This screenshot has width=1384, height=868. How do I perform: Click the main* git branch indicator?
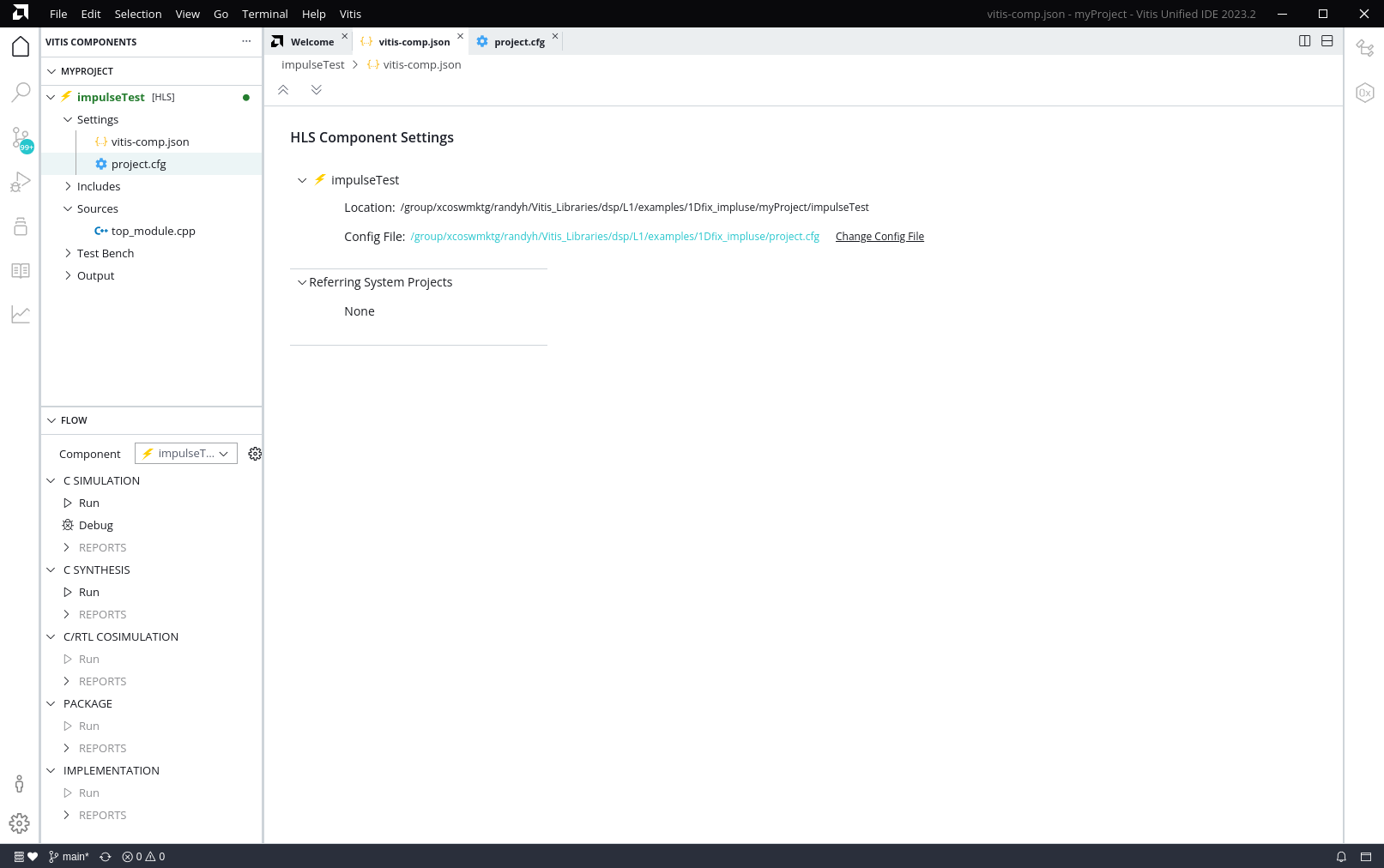click(69, 856)
